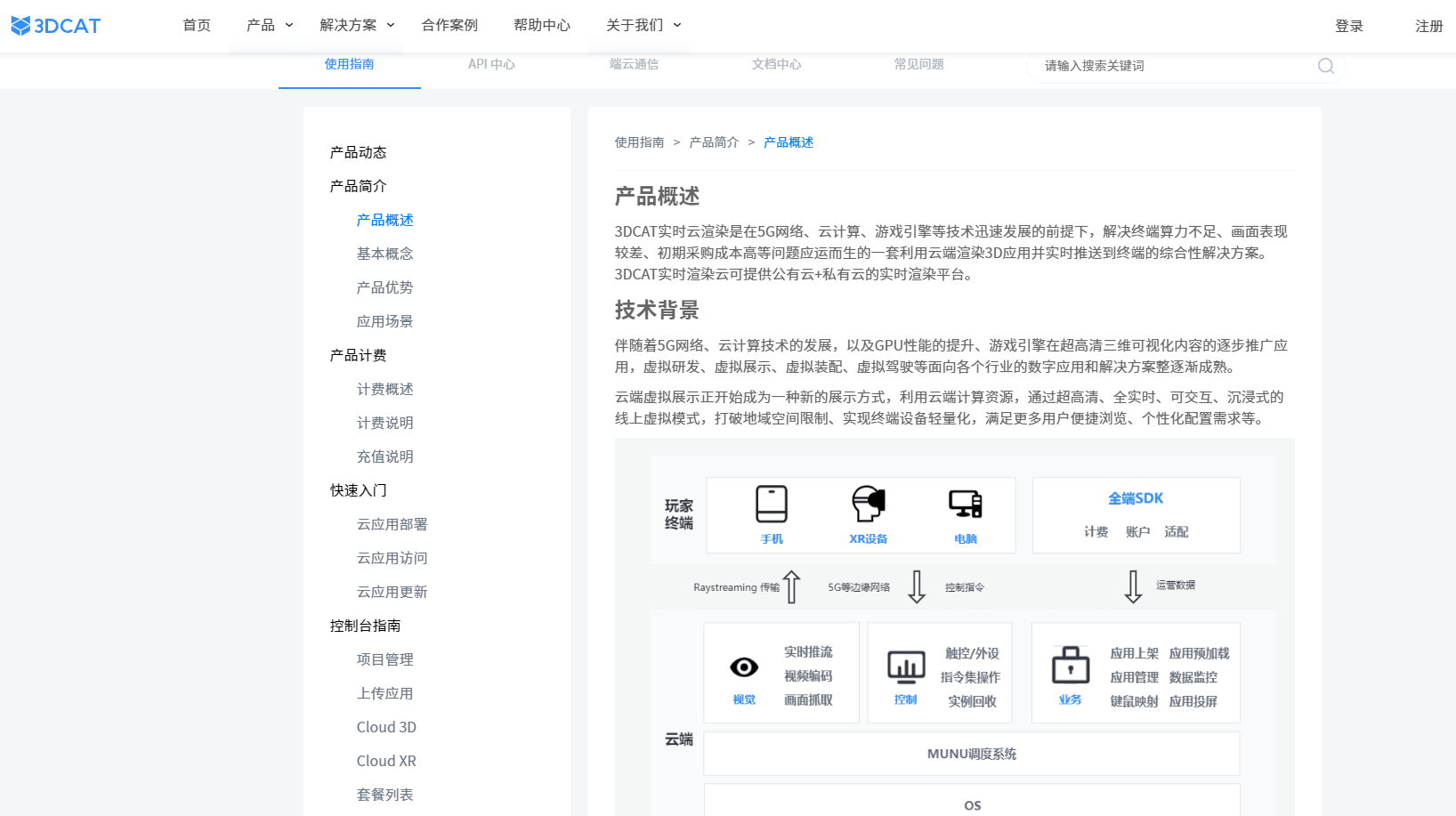Image resolution: width=1456 pixels, height=816 pixels.
Task: Click the MUNU调度系统 box in diagram
Action: 972,754
